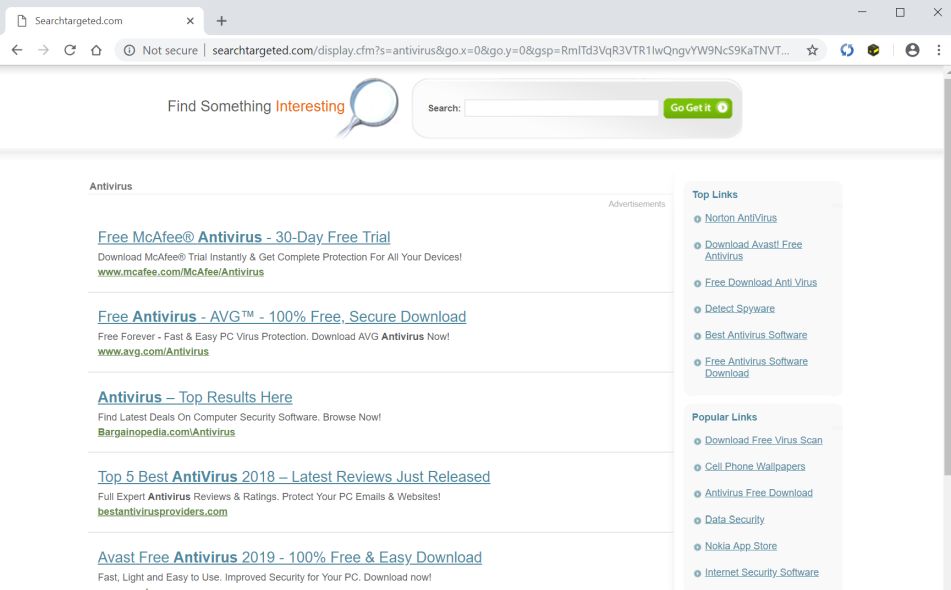The width and height of the screenshot is (951, 590).
Task: Open Bargainopedia.com\Antivirus URL link
Action: [x=166, y=432]
